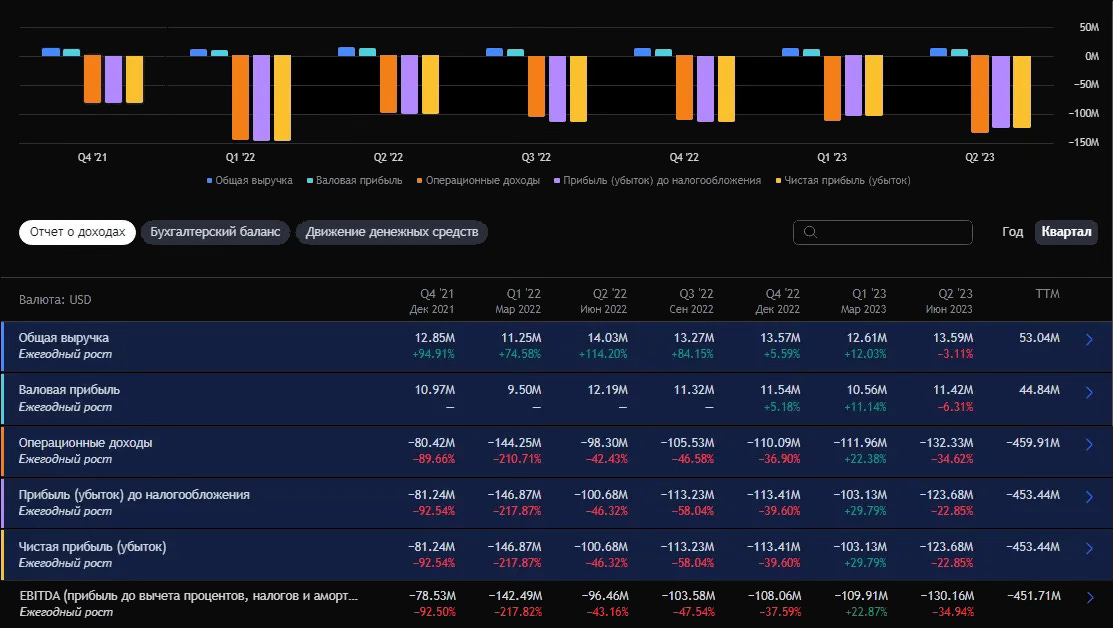Click revenue TTM value 53.04M
The height and width of the screenshot is (628, 1113).
pyautogui.click(x=1039, y=338)
